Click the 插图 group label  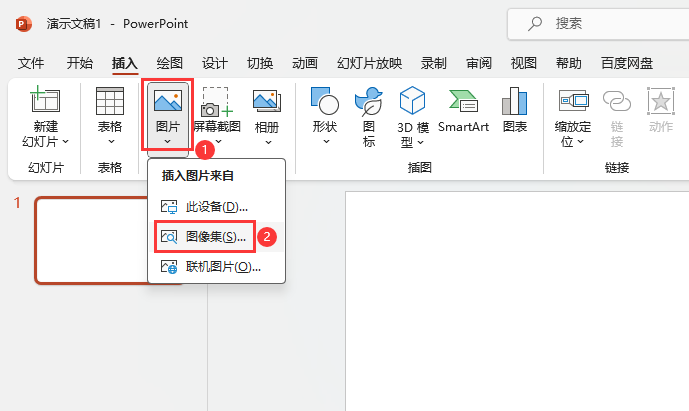coord(420,167)
